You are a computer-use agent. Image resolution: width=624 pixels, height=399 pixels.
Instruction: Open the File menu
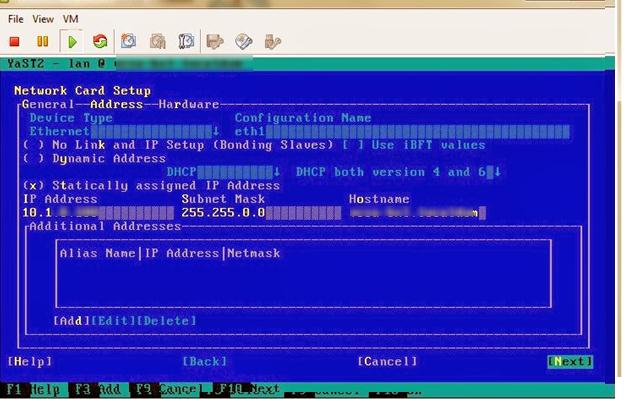pyautogui.click(x=16, y=19)
